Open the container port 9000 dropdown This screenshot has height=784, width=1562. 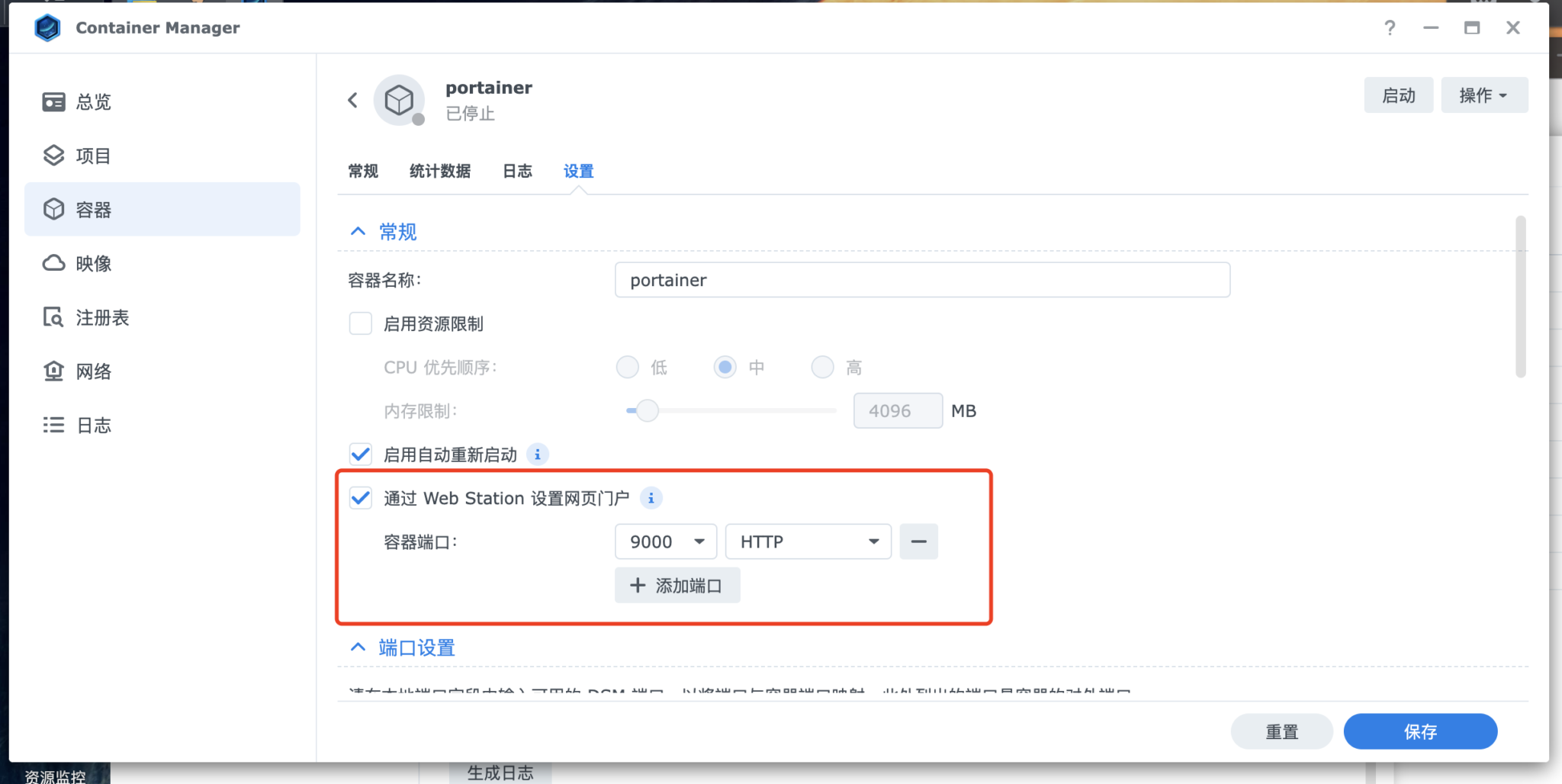pyautogui.click(x=665, y=541)
